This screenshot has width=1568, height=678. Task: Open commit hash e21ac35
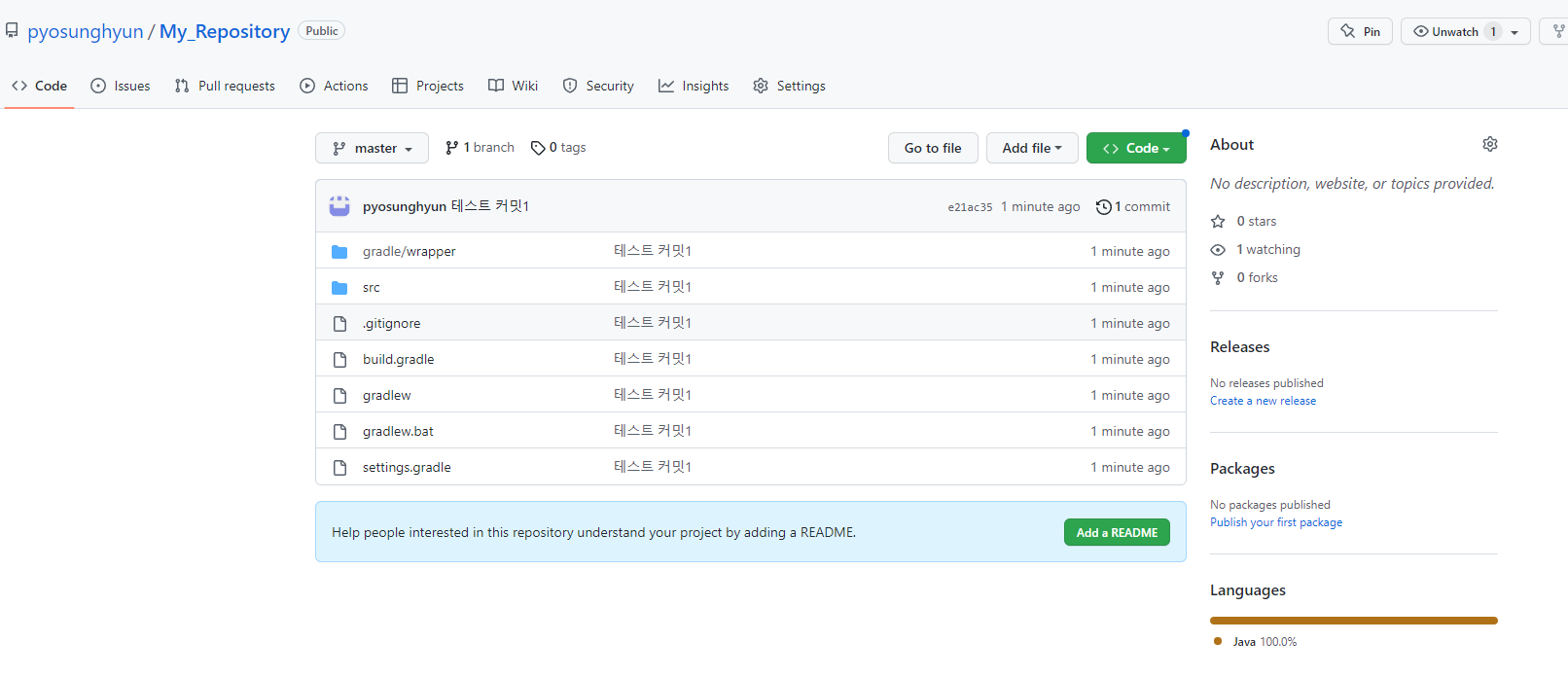pyautogui.click(x=970, y=207)
